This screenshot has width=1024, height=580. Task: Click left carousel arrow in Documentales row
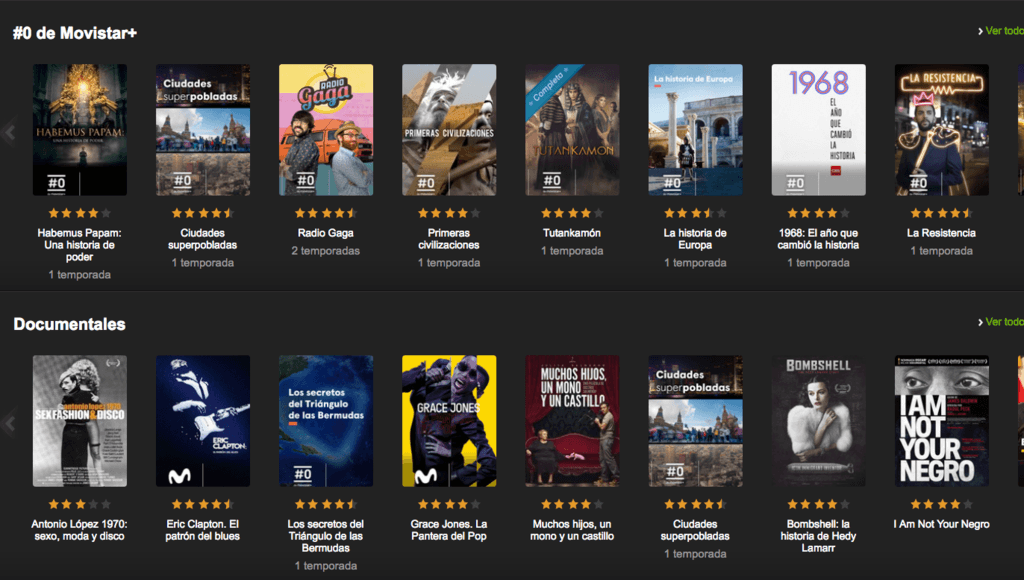[10, 423]
